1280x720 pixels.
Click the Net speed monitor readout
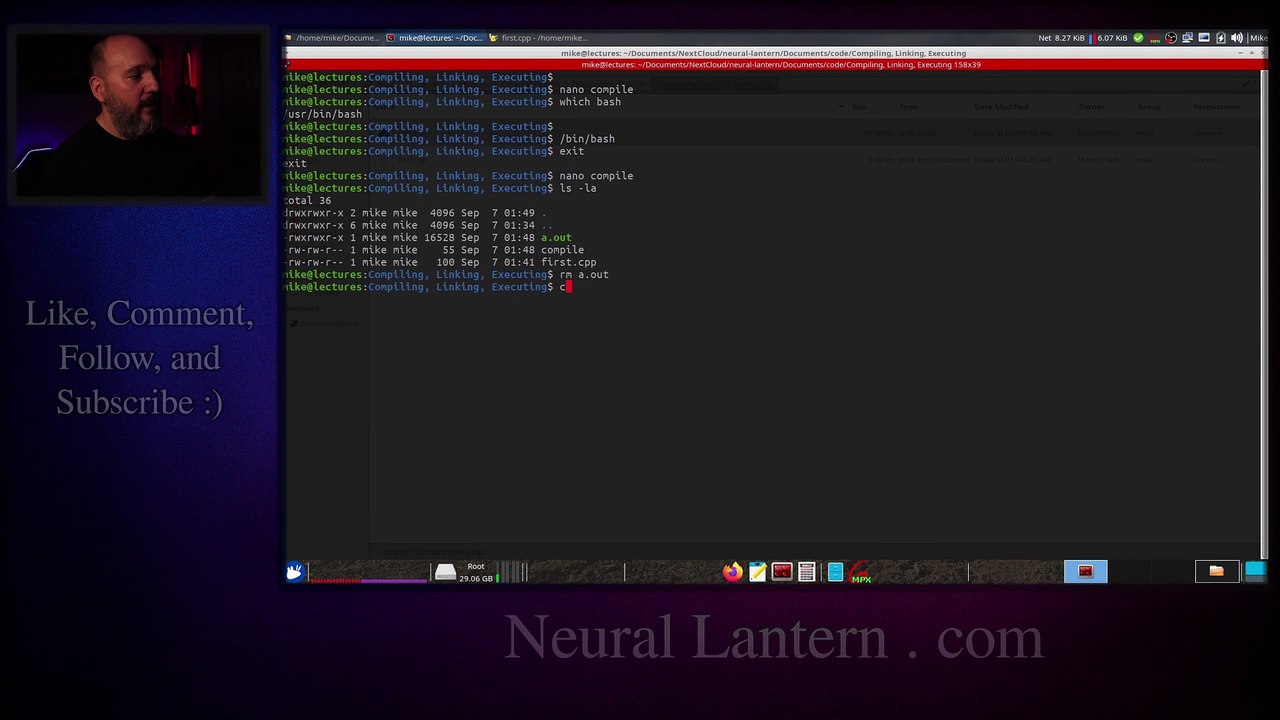[x=1061, y=38]
